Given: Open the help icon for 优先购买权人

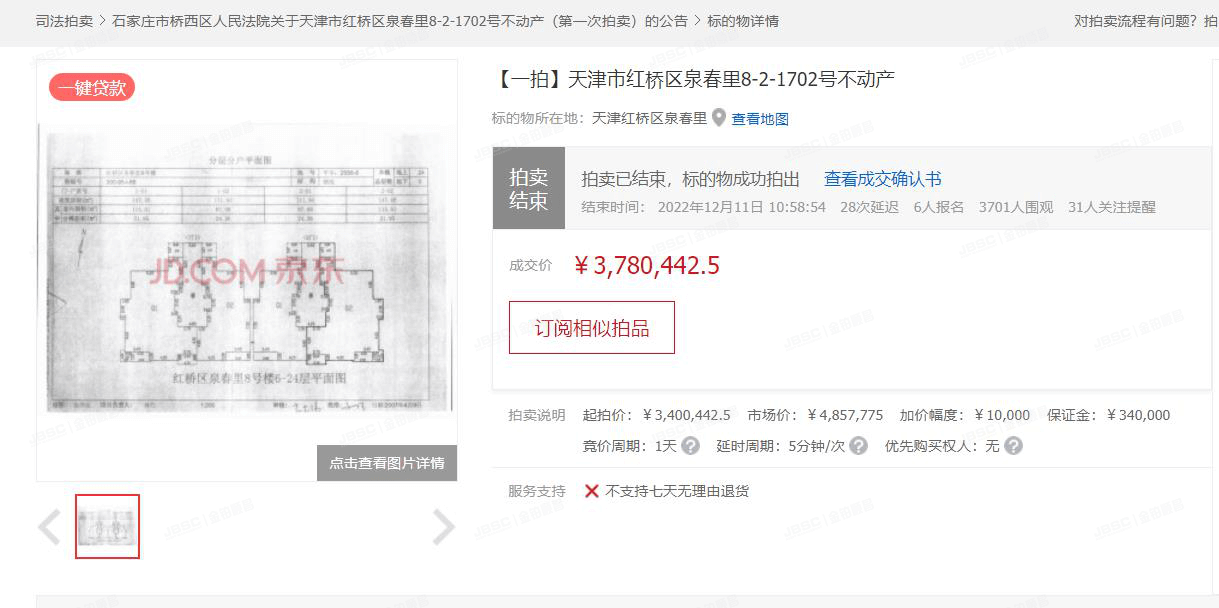Looking at the screenshot, I should tap(1015, 446).
